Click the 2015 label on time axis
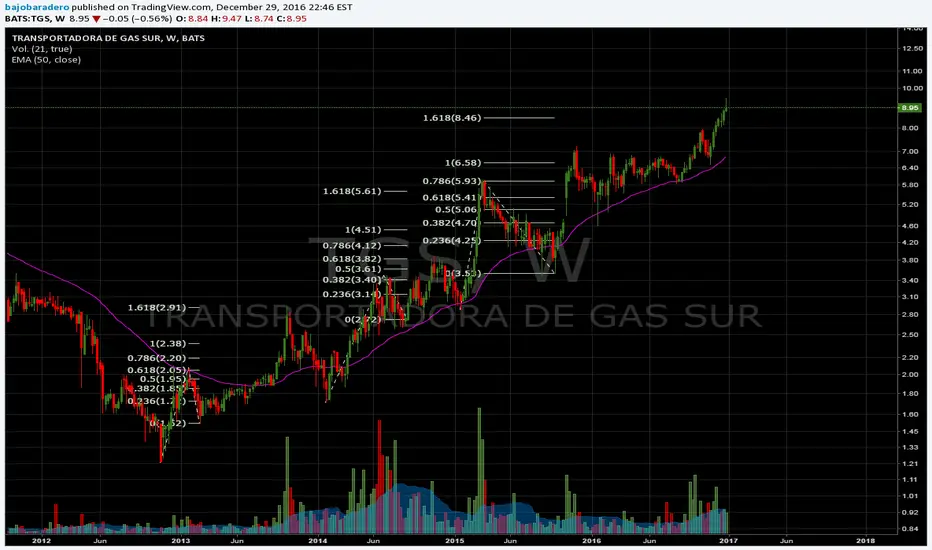932x550 pixels. tap(455, 540)
